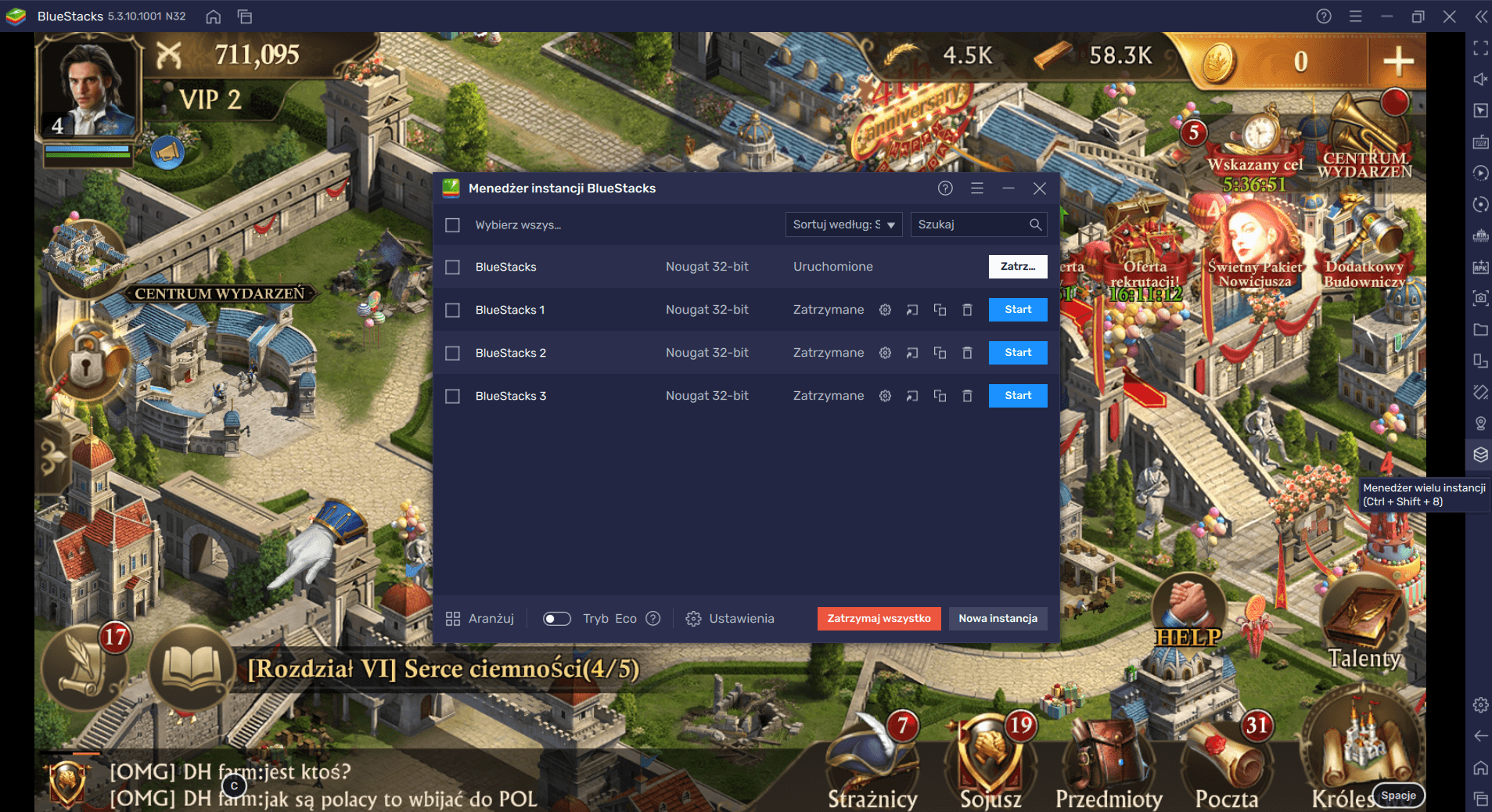Create desktop shortcut for BlueStacks 2 instance
This screenshot has width=1492, height=812.
click(x=912, y=353)
